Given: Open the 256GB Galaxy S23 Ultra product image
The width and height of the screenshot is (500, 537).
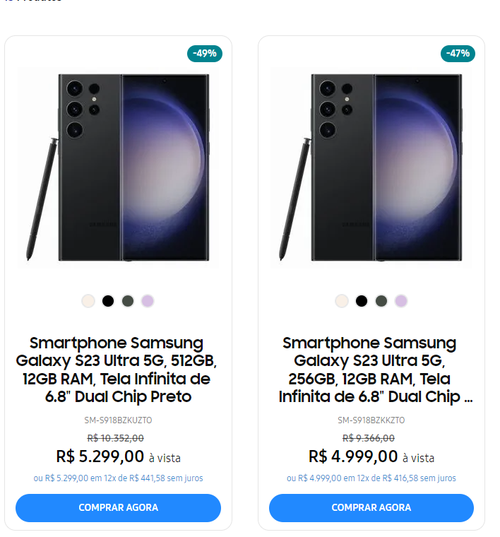Looking at the screenshot, I should [371, 167].
